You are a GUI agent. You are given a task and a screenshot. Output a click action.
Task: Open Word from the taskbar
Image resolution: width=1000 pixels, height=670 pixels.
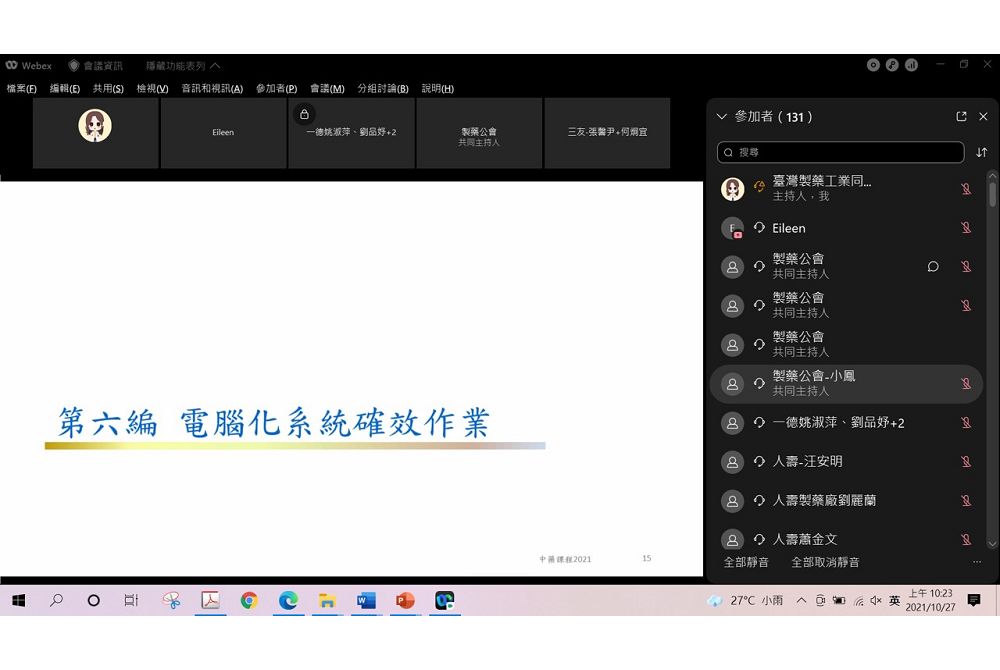pyautogui.click(x=366, y=600)
